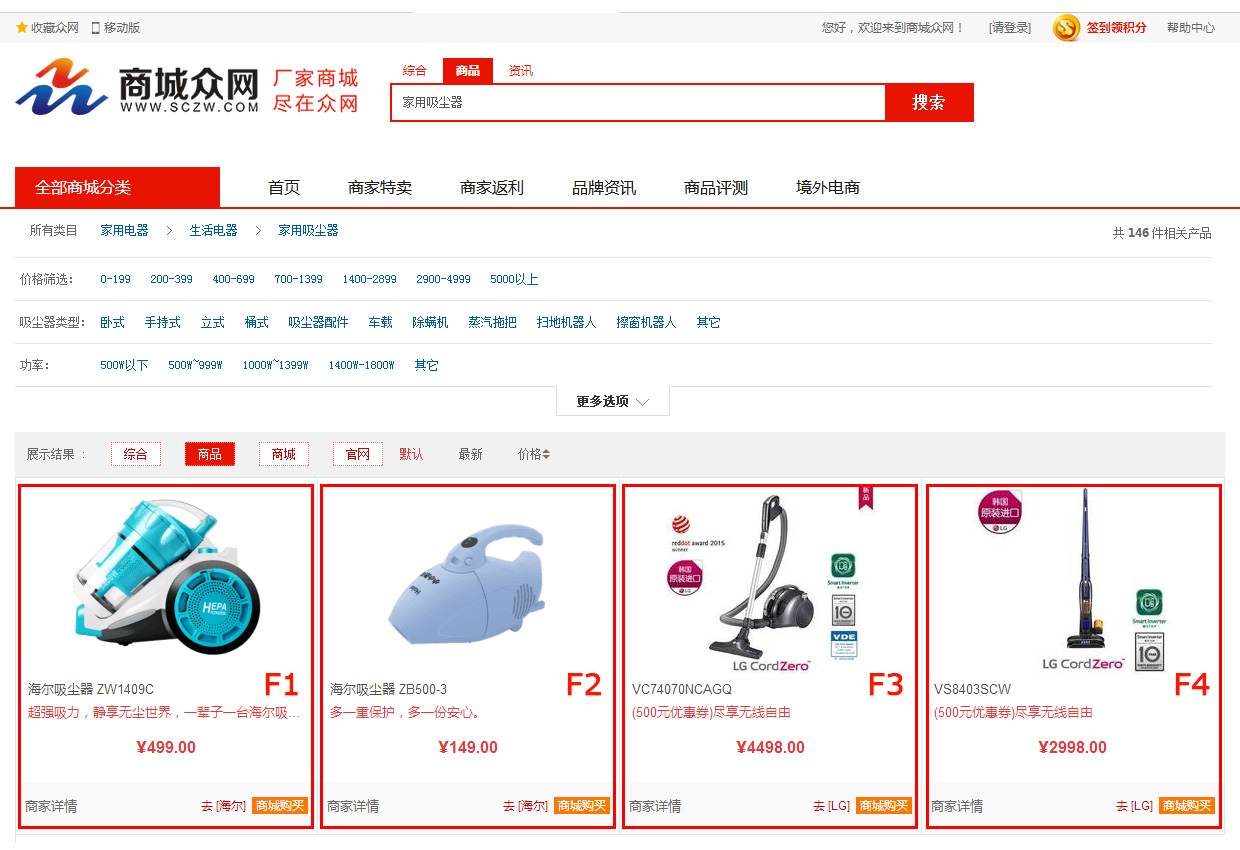Sort results by 价格 using the arrow icon

pyautogui.click(x=546, y=454)
